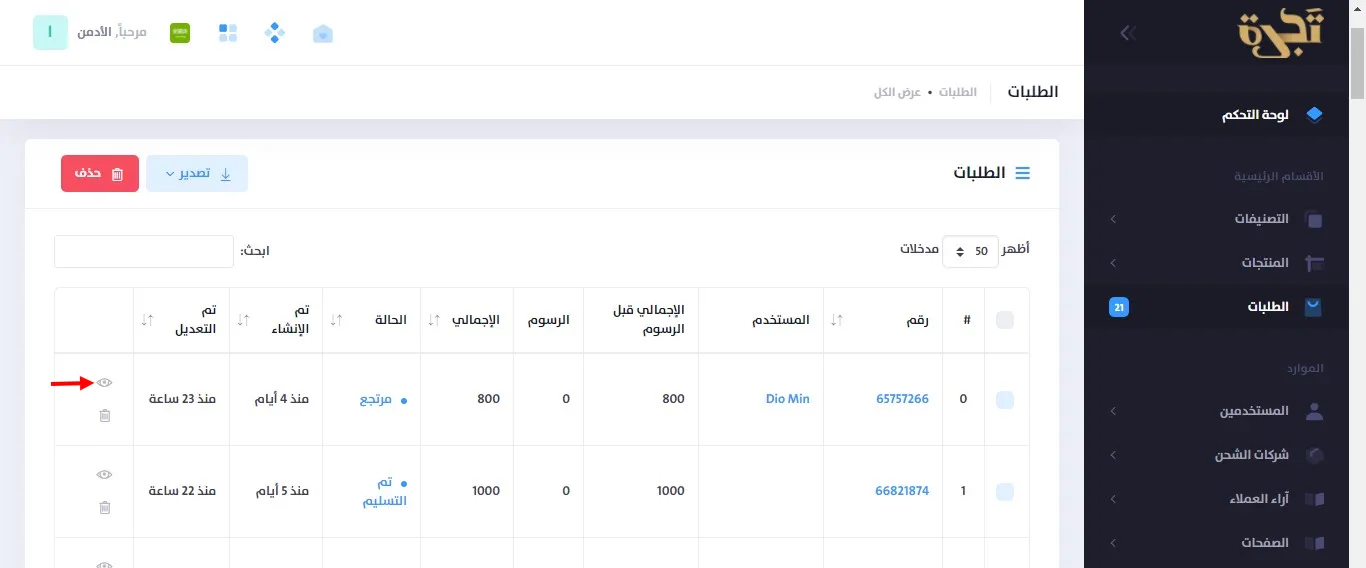The image size is (1366, 568).
Task: Open the Dio Min user link
Action: (785, 399)
